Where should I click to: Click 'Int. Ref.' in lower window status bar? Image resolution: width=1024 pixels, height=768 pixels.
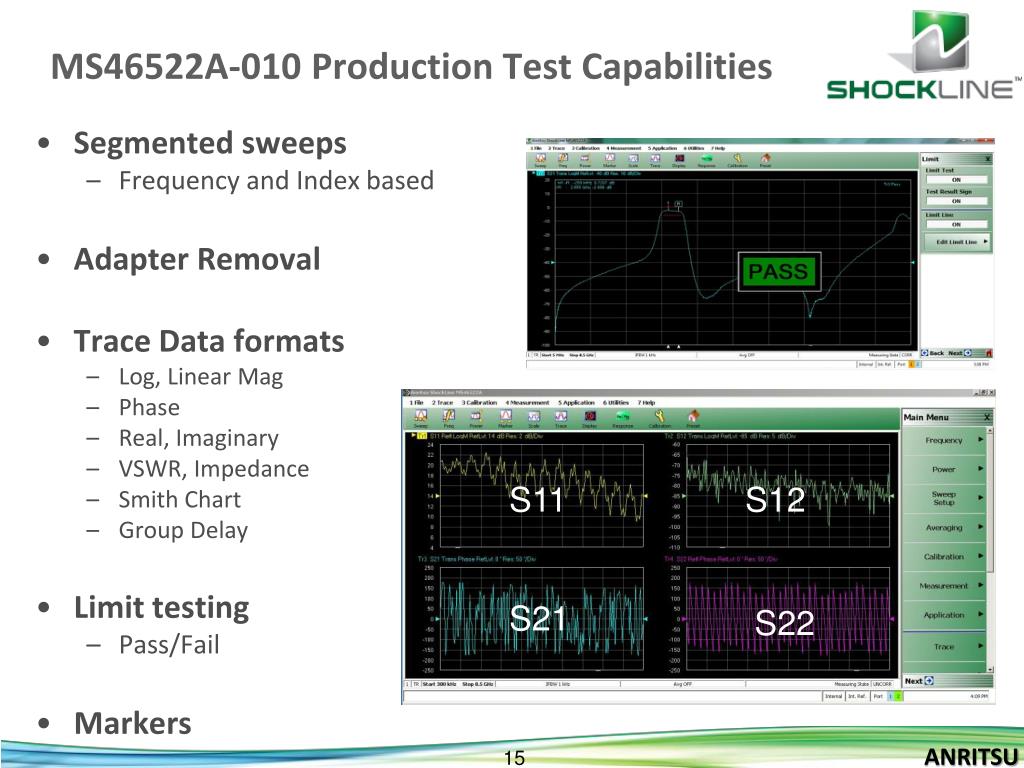tap(856, 696)
